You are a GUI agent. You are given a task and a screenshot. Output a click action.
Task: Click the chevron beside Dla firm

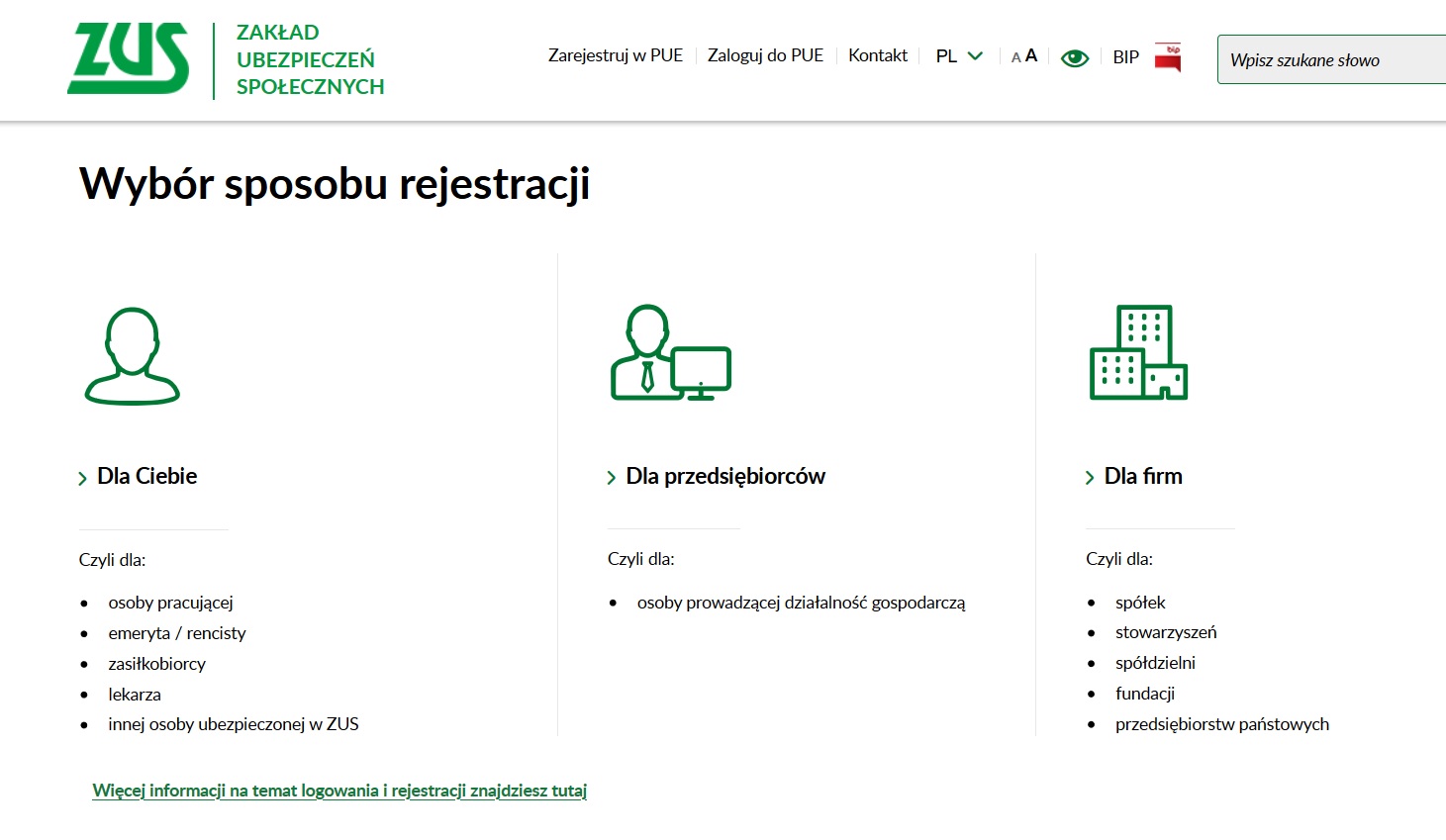[1090, 479]
